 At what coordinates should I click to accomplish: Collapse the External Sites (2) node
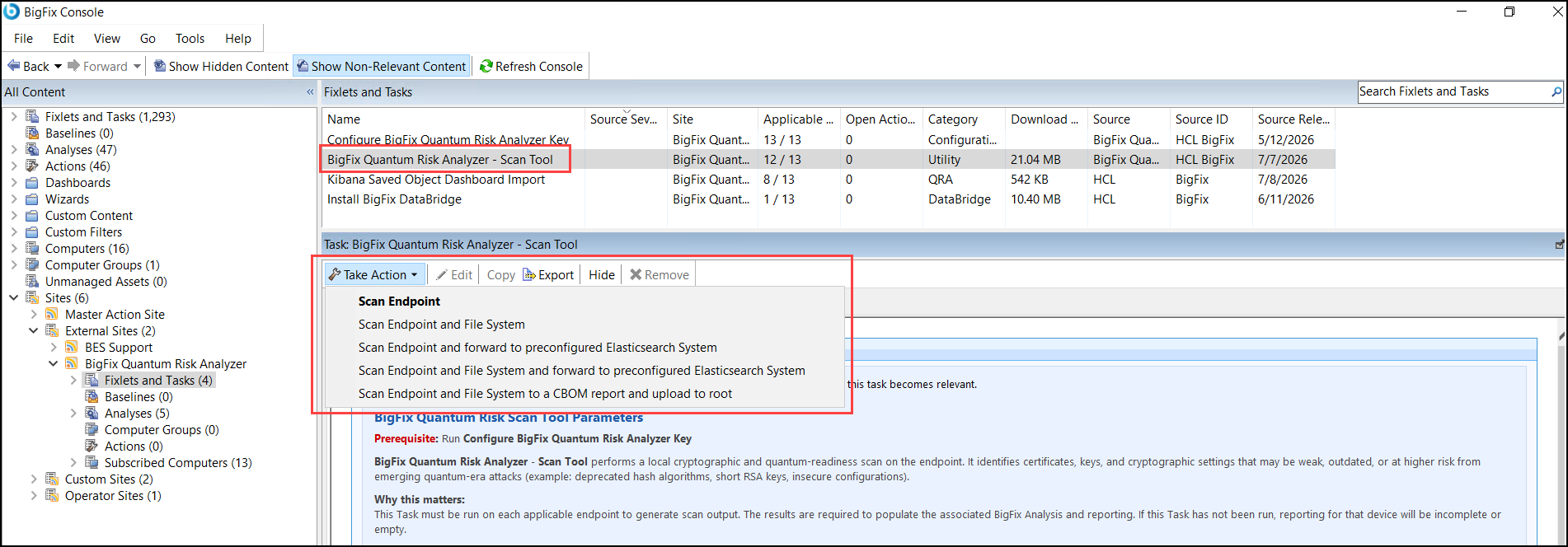click(x=33, y=330)
